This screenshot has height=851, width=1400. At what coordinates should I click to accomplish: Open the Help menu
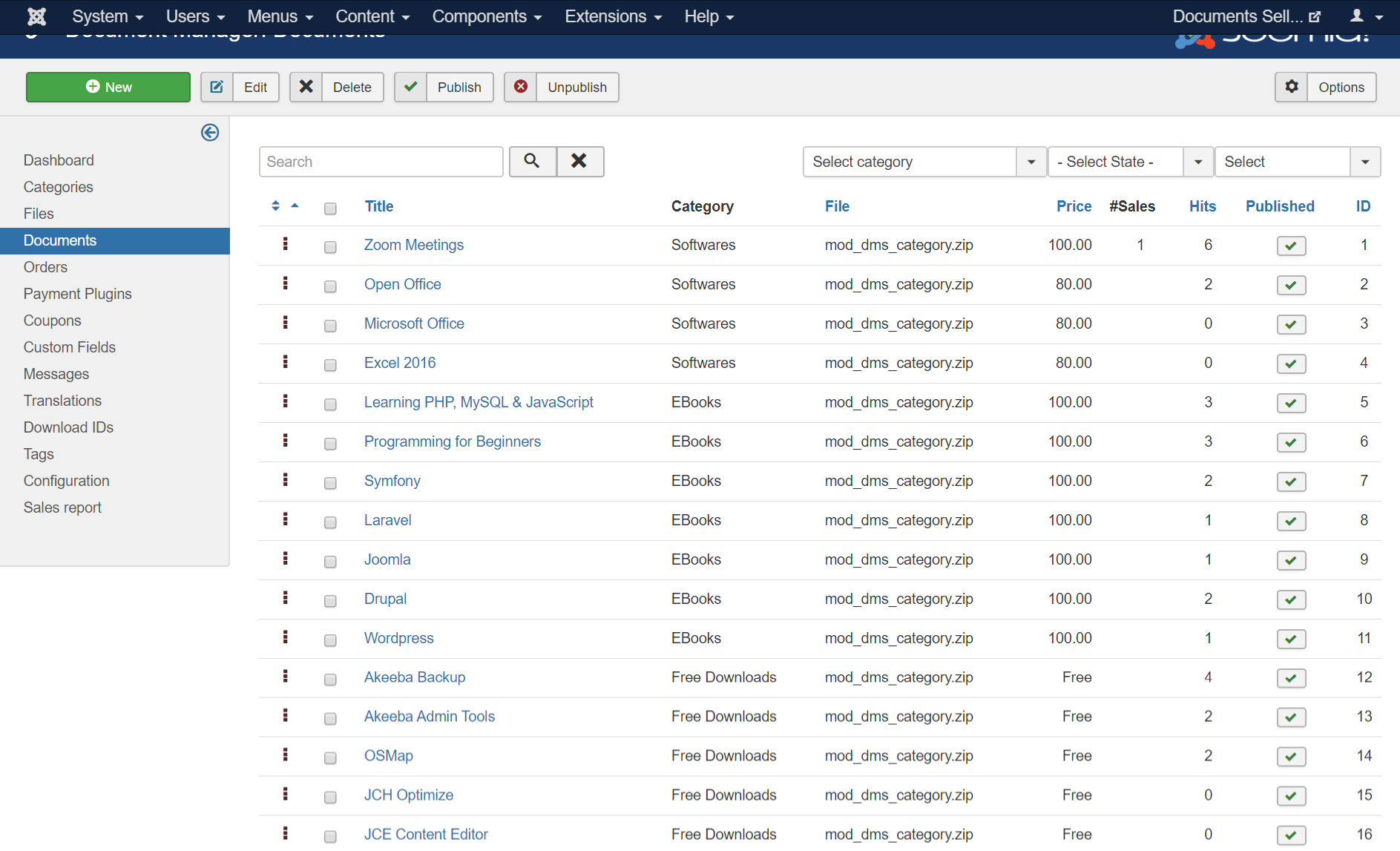click(x=709, y=16)
